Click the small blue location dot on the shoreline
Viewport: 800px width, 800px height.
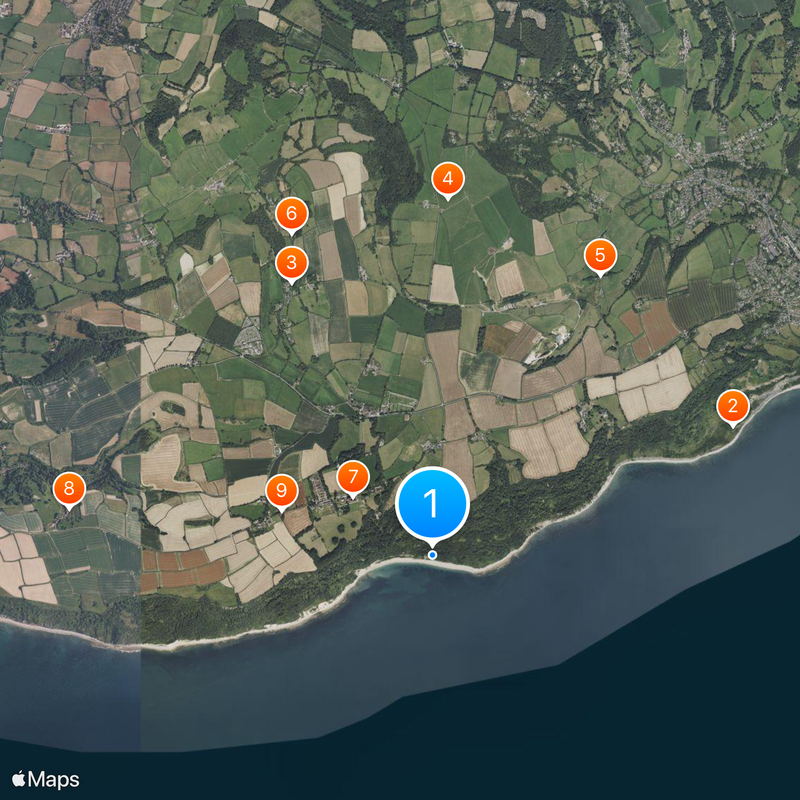pyautogui.click(x=432, y=555)
